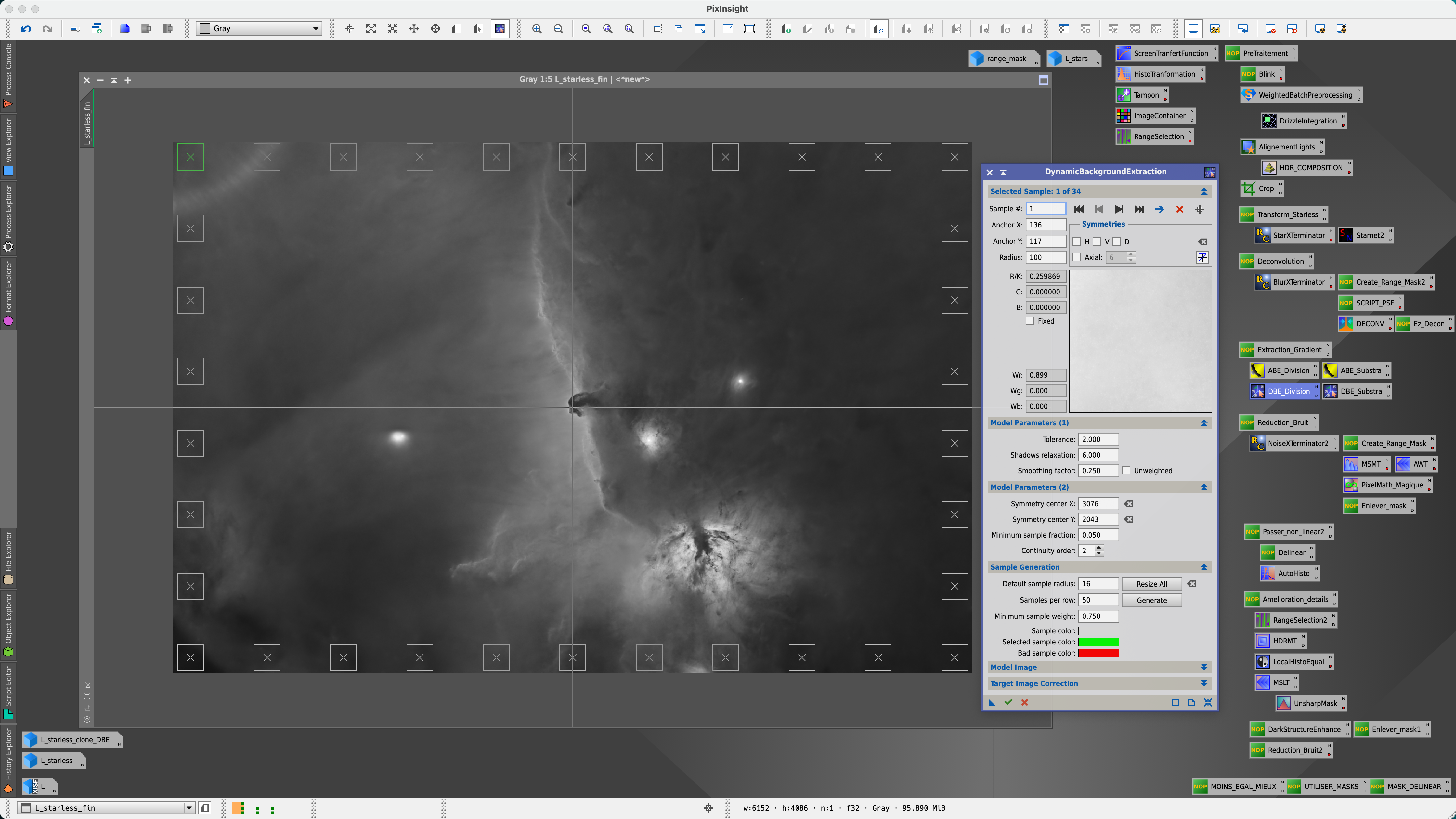Delete the selected DBE sample

1180,209
